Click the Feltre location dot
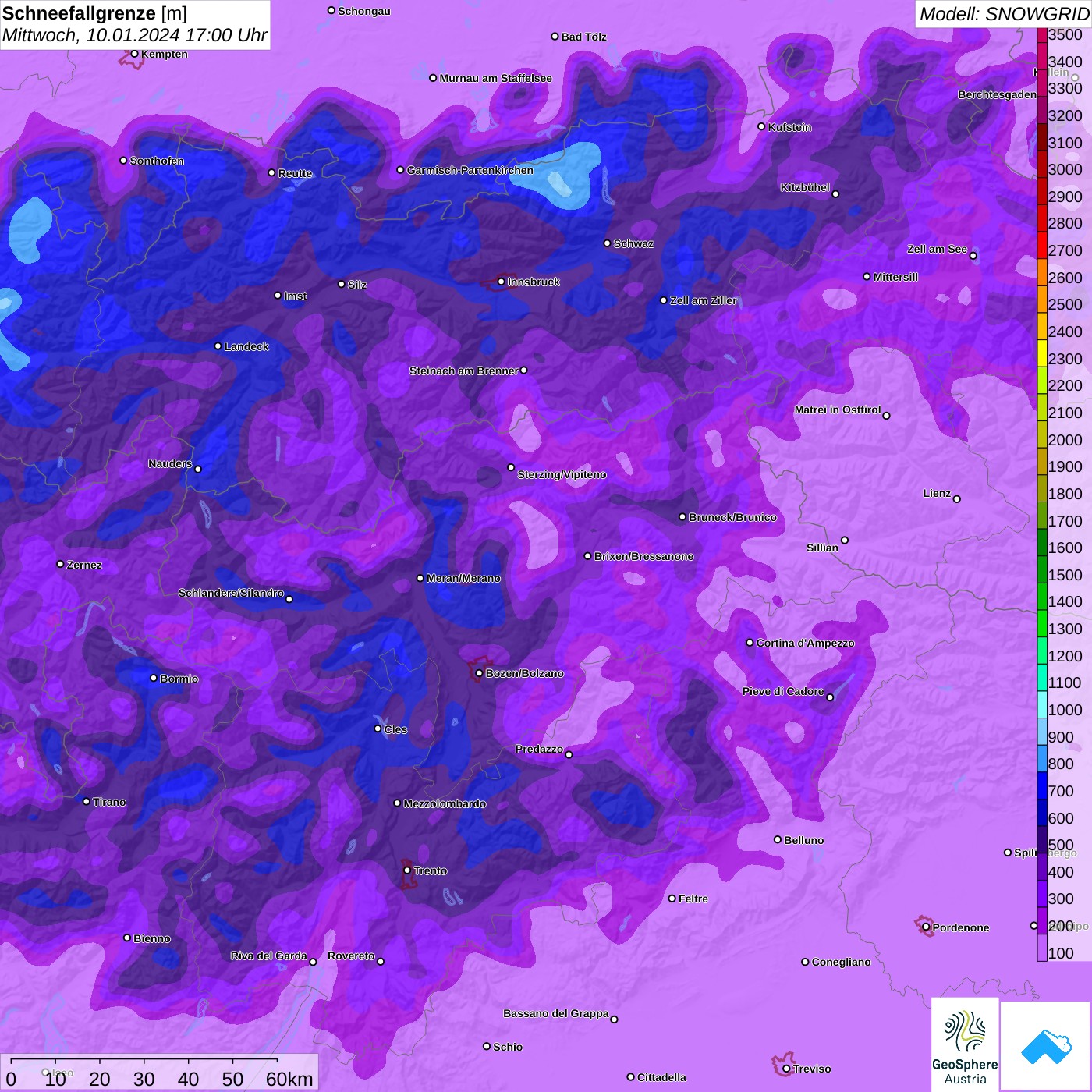Screen dimensions: 1092x1092 pos(672,899)
